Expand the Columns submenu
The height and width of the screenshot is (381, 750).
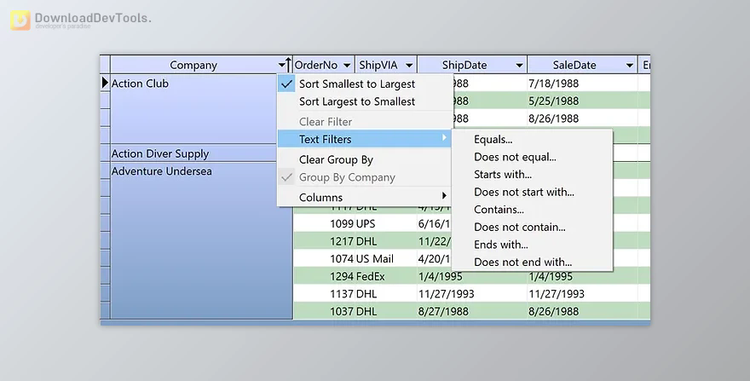[365, 197]
